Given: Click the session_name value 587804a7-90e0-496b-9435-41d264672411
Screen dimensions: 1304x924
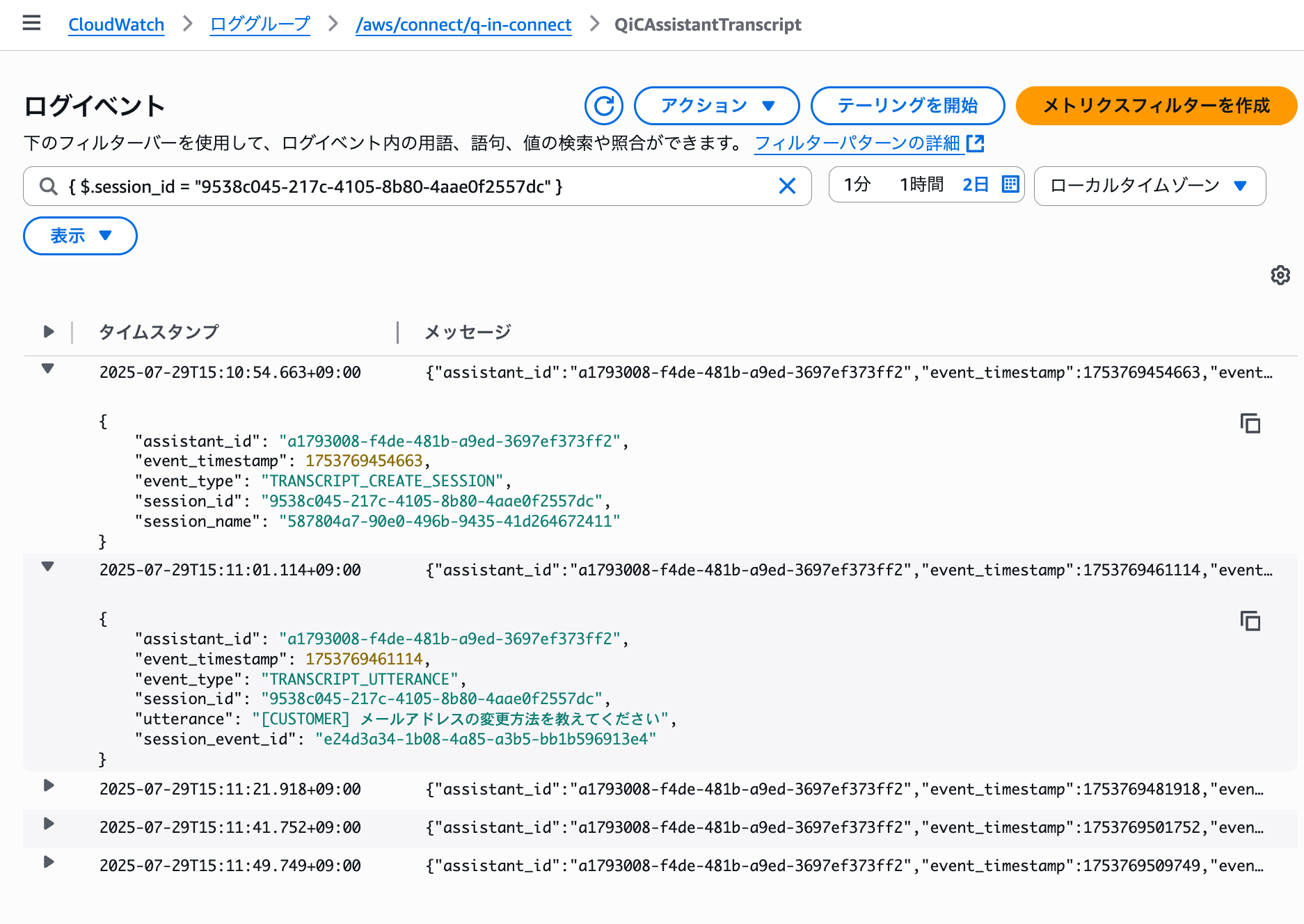Looking at the screenshot, I should click(450, 521).
